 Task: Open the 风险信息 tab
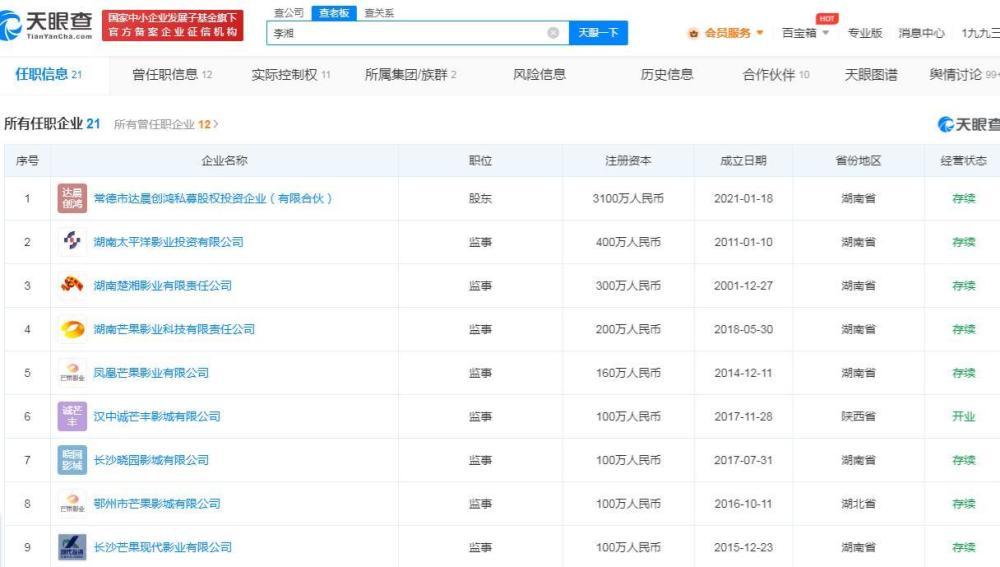pyautogui.click(x=540, y=75)
